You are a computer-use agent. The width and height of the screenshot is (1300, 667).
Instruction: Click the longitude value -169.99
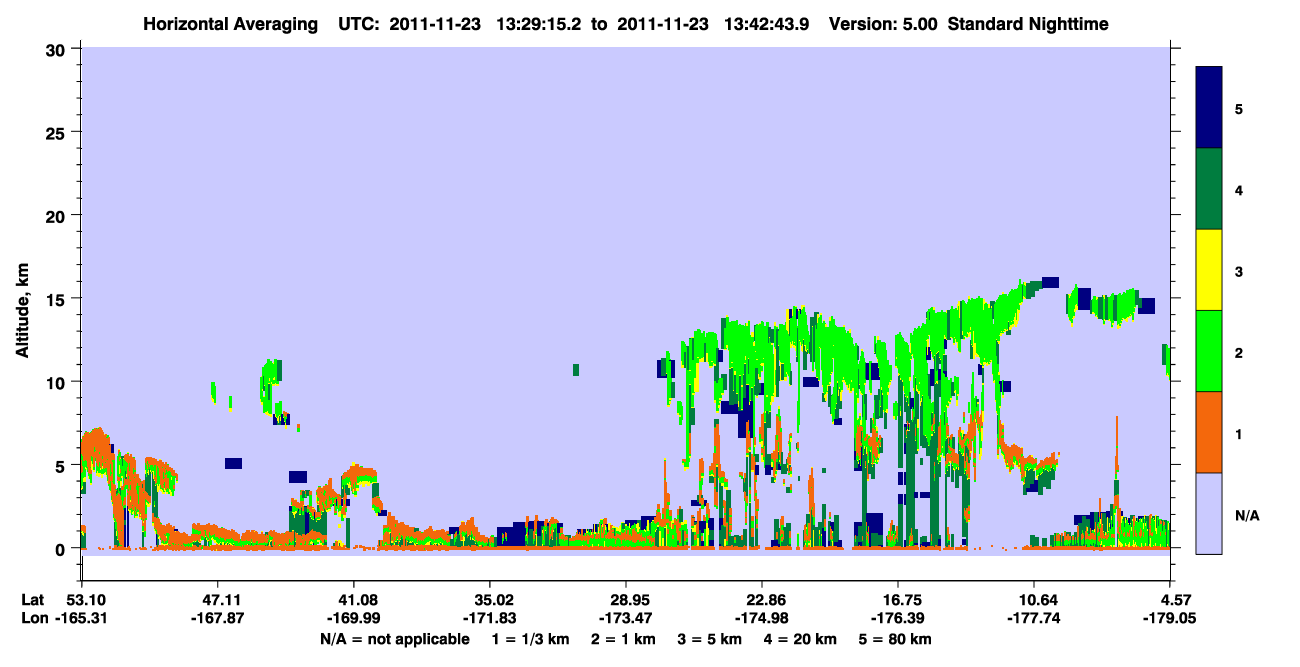(353, 618)
